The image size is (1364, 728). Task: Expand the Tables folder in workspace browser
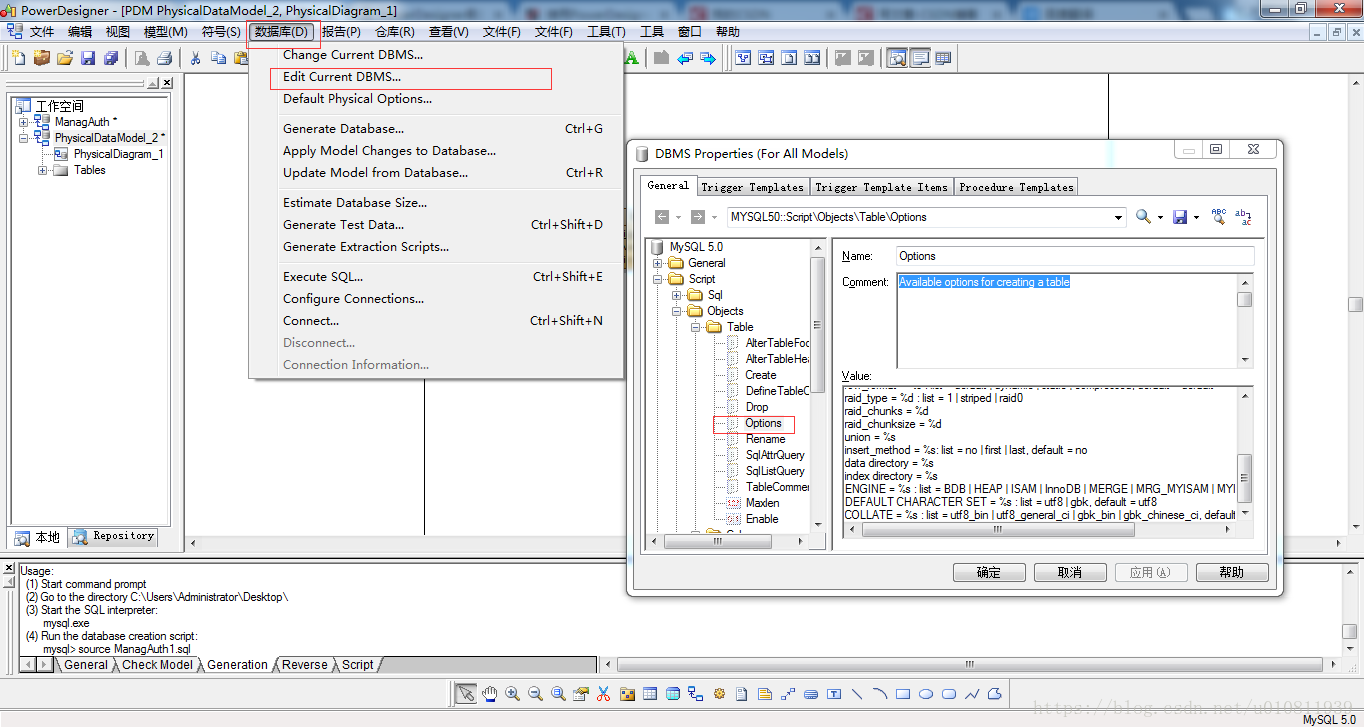coord(42,170)
